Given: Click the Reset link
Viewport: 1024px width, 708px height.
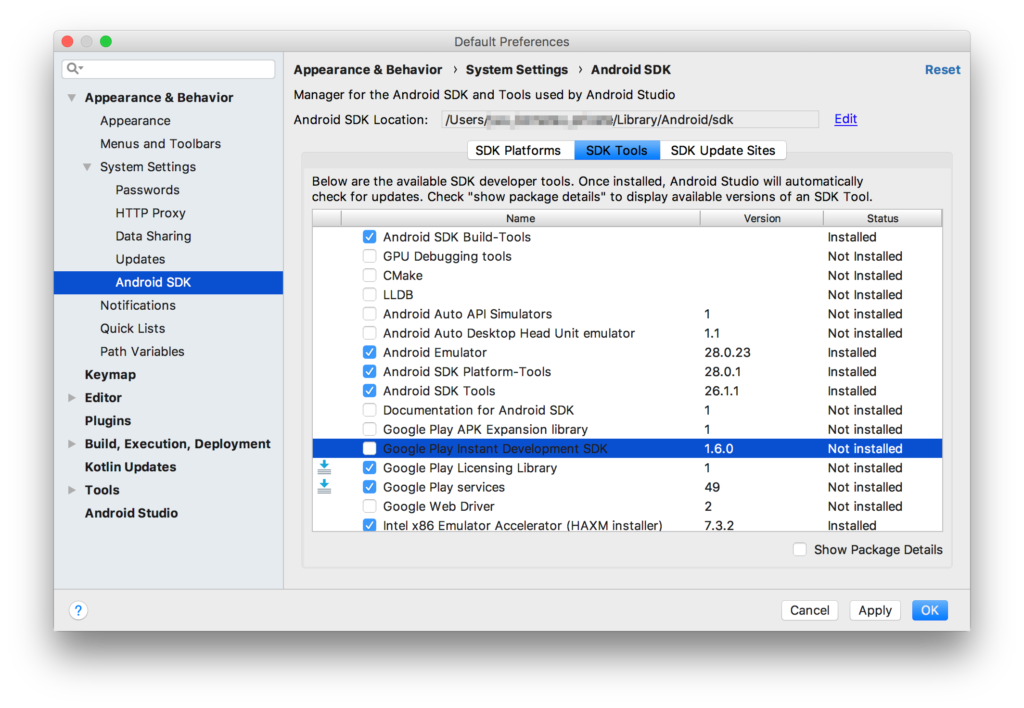Looking at the screenshot, I should point(942,69).
